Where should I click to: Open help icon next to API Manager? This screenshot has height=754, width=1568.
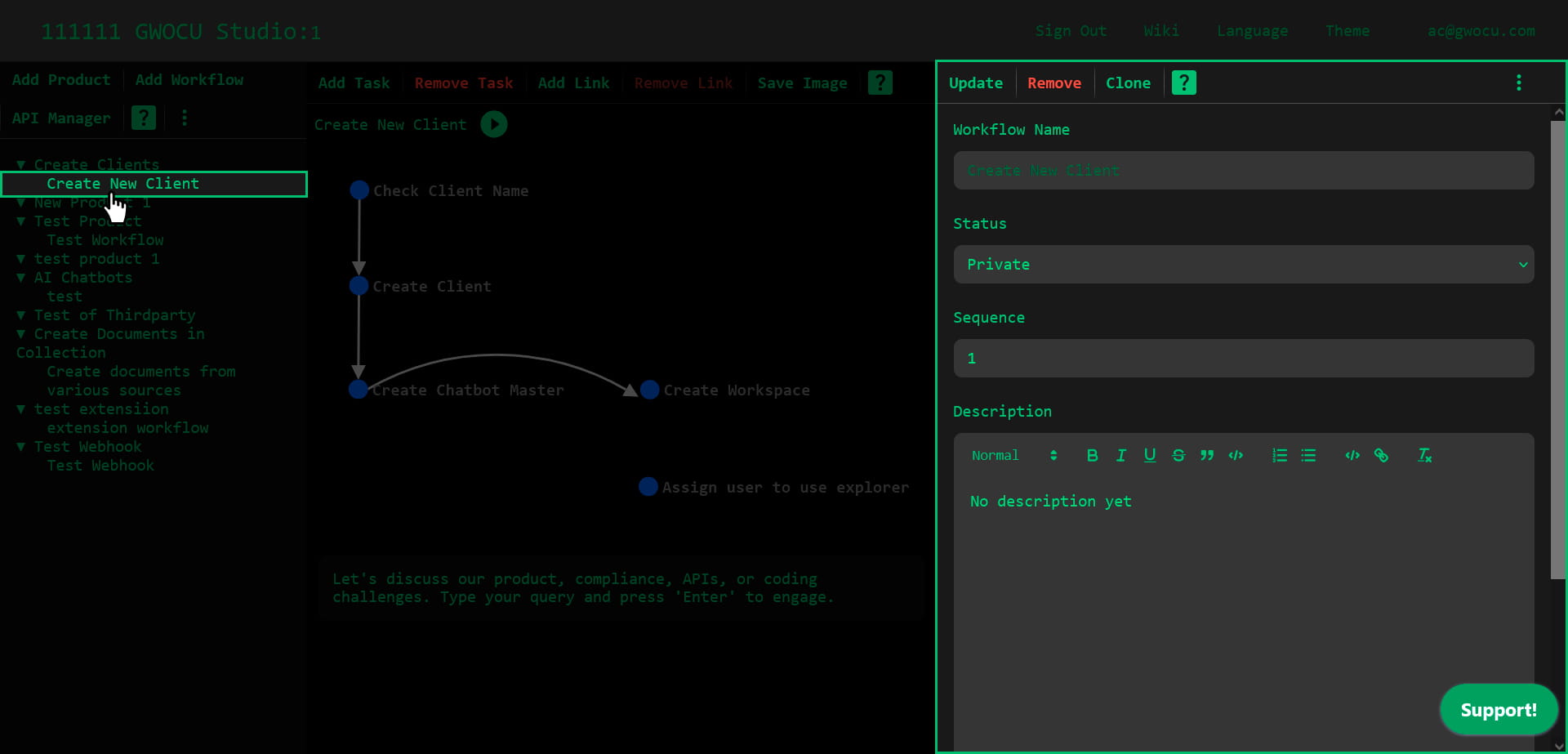click(x=144, y=118)
